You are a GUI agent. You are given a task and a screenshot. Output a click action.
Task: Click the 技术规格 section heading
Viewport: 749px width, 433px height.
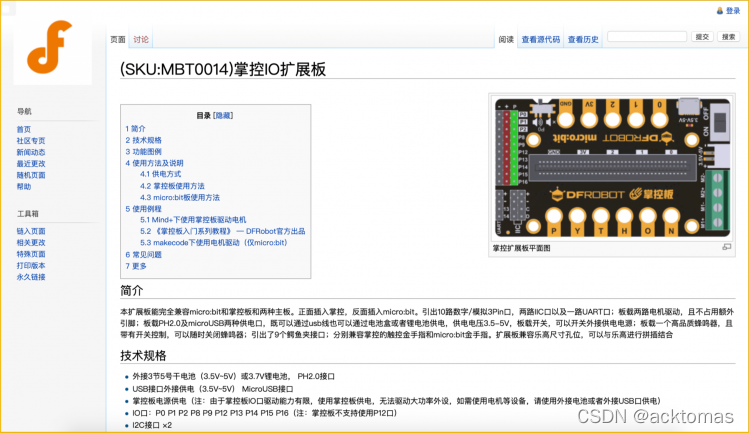[143, 356]
